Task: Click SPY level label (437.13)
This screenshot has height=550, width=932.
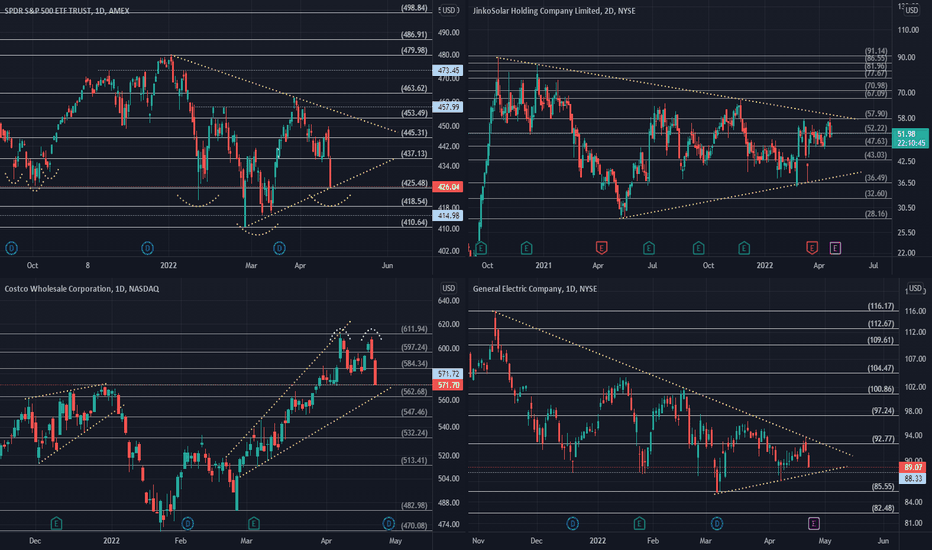Action: (x=414, y=153)
